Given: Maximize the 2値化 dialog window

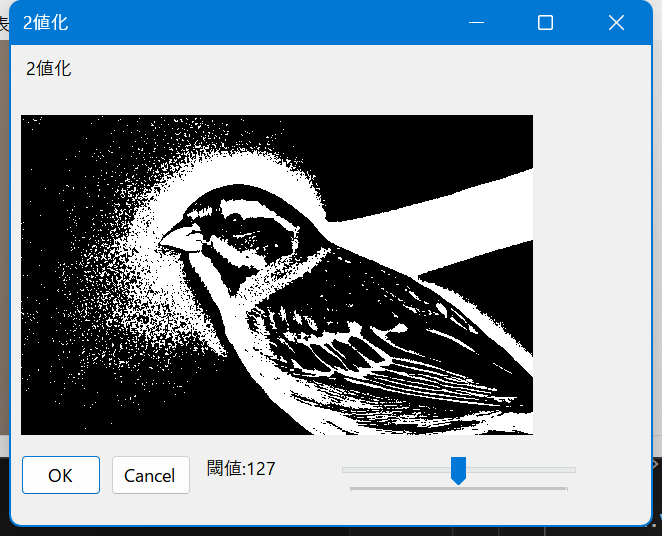Looking at the screenshot, I should click(x=545, y=22).
